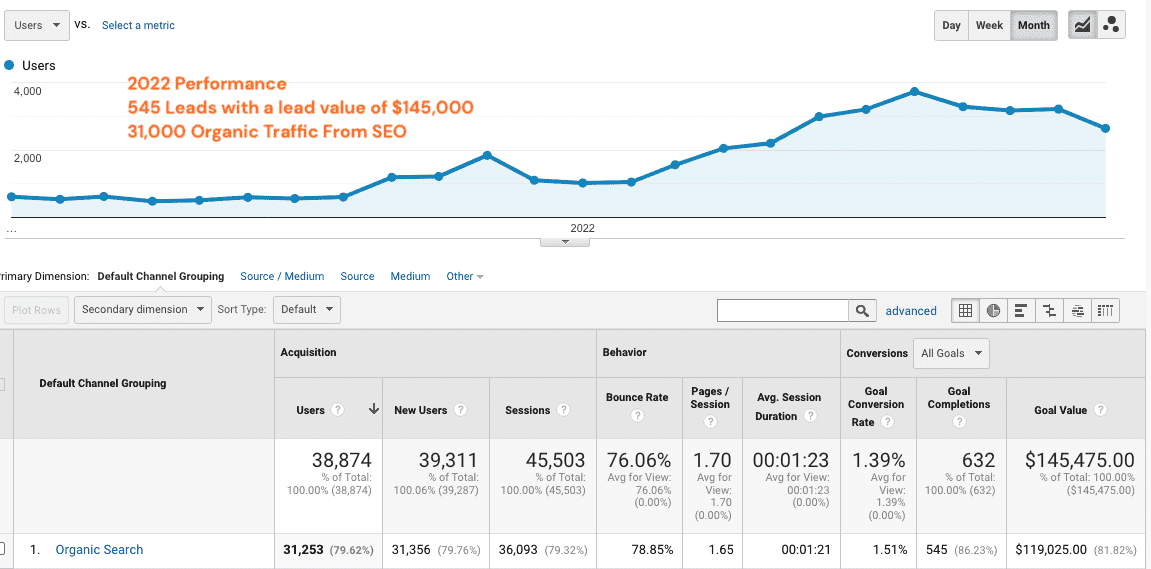Select the performance bar view icon

[x=1021, y=311]
